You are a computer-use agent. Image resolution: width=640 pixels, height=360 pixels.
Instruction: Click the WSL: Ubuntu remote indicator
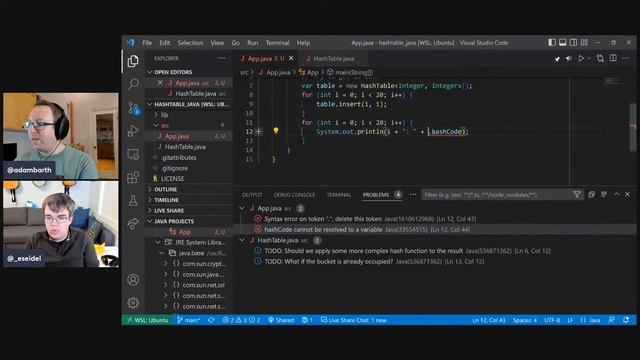click(x=148, y=320)
